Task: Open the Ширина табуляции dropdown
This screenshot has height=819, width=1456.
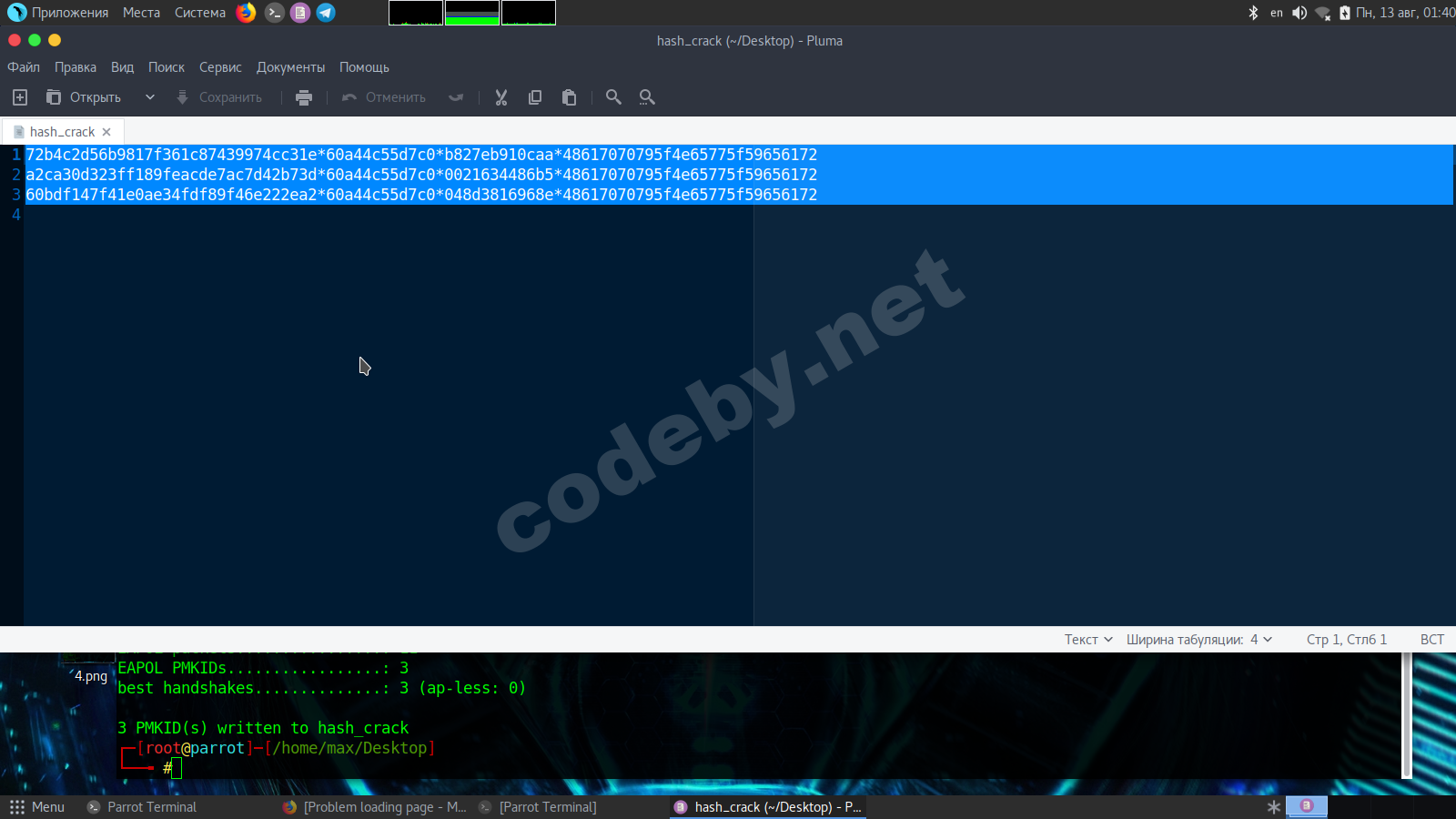Action: pyautogui.click(x=1199, y=640)
